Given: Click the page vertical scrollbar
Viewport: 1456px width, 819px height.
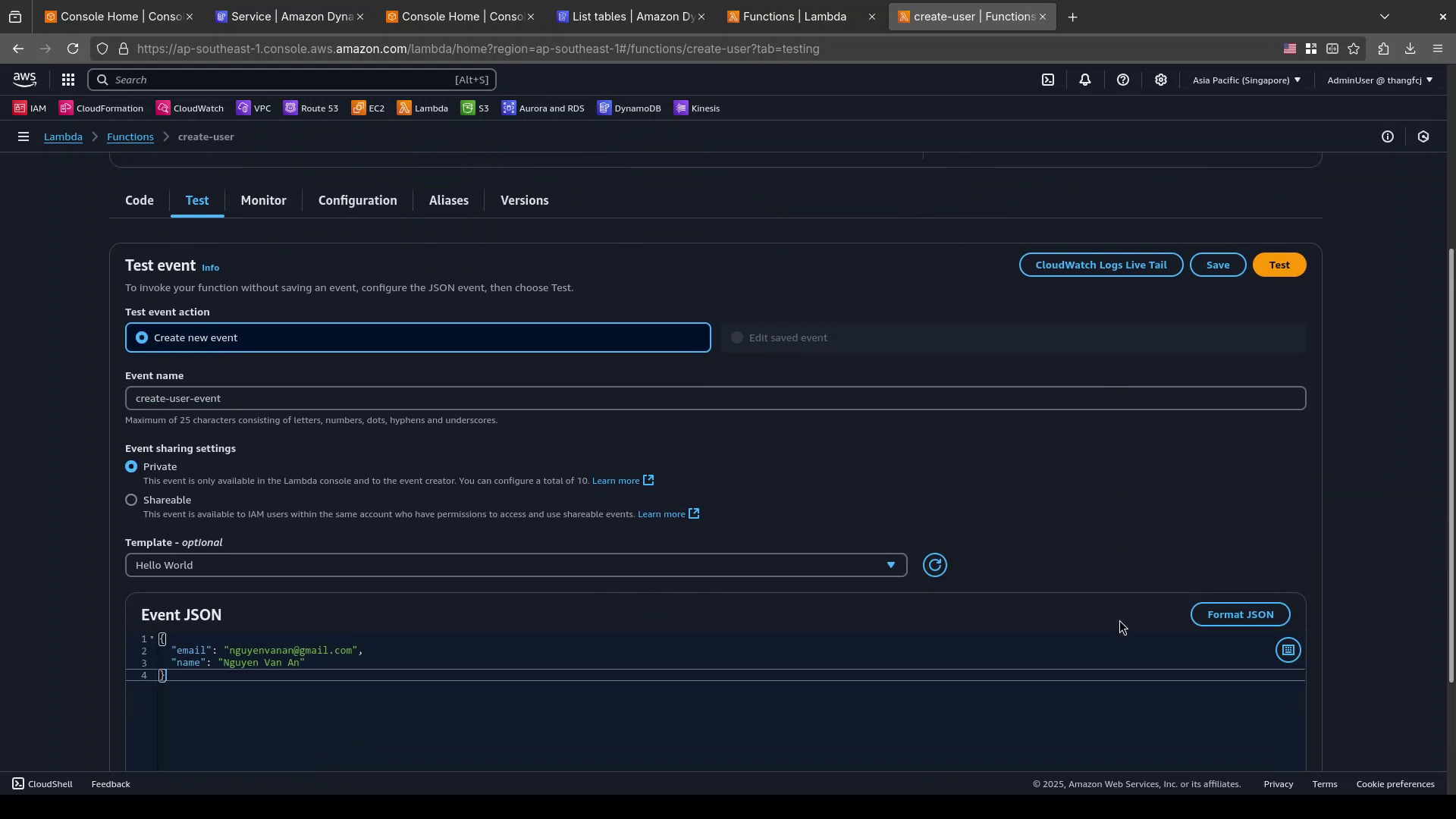Looking at the screenshot, I should point(1451,466).
